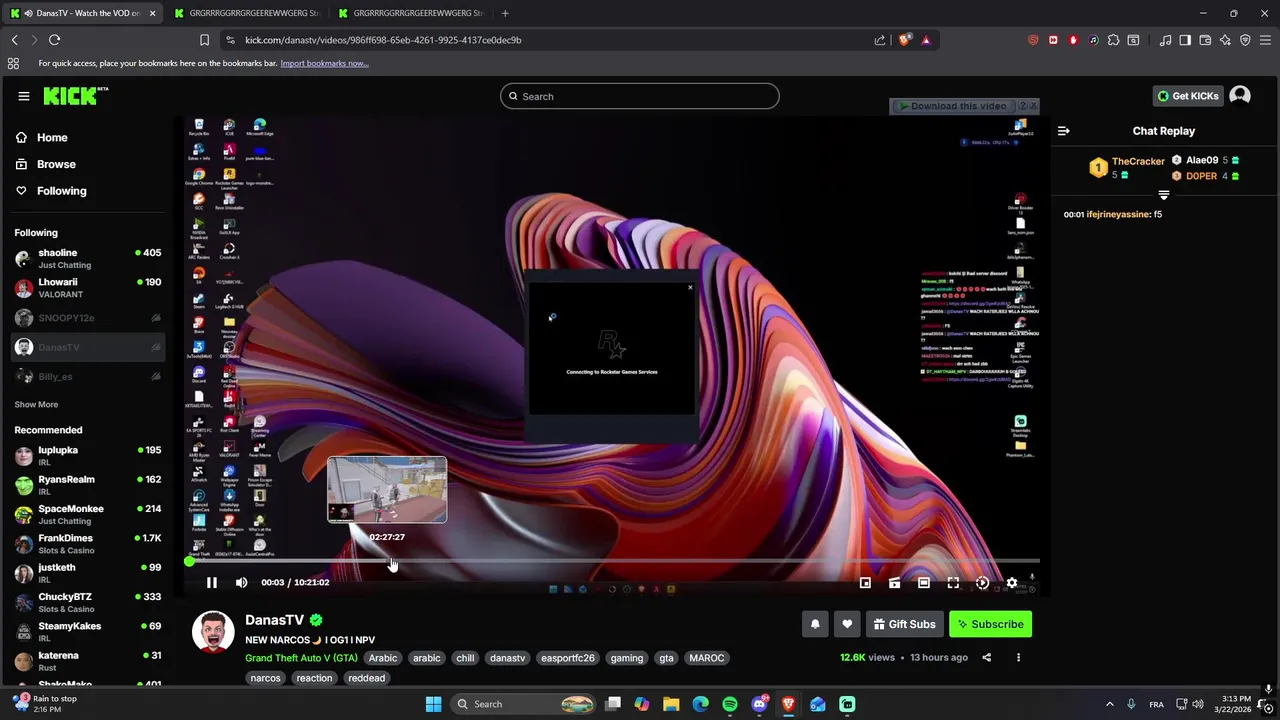
Task: Open the player settings gear
Action: (1012, 583)
